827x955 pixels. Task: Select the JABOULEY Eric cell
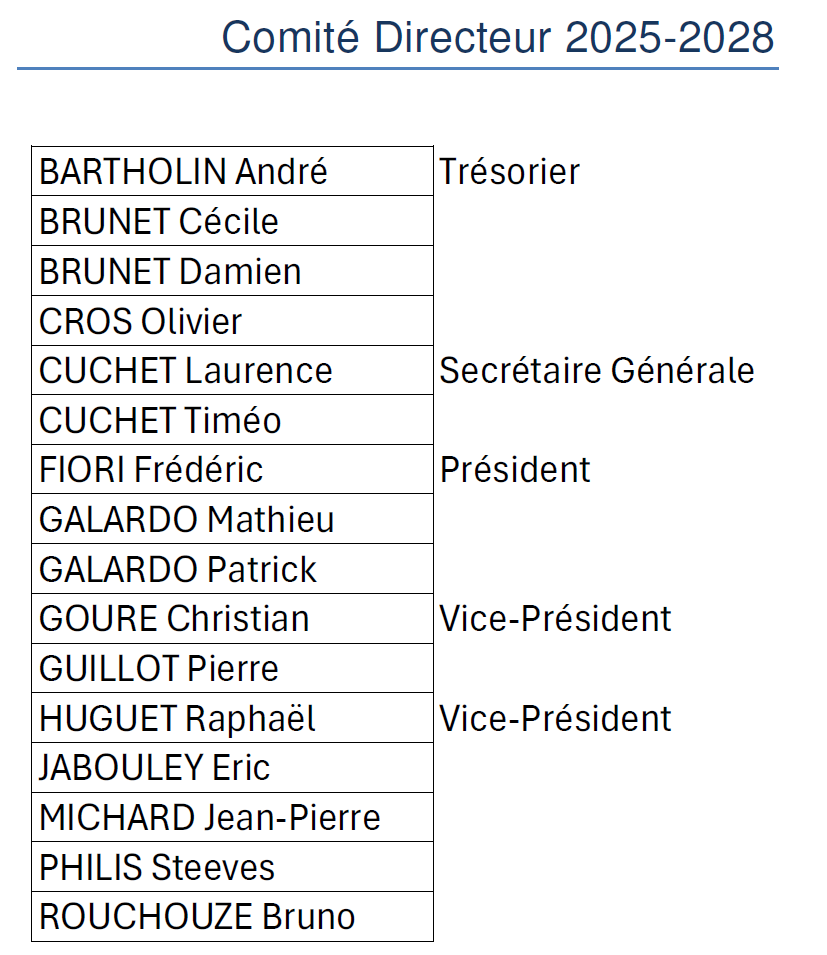click(232, 767)
